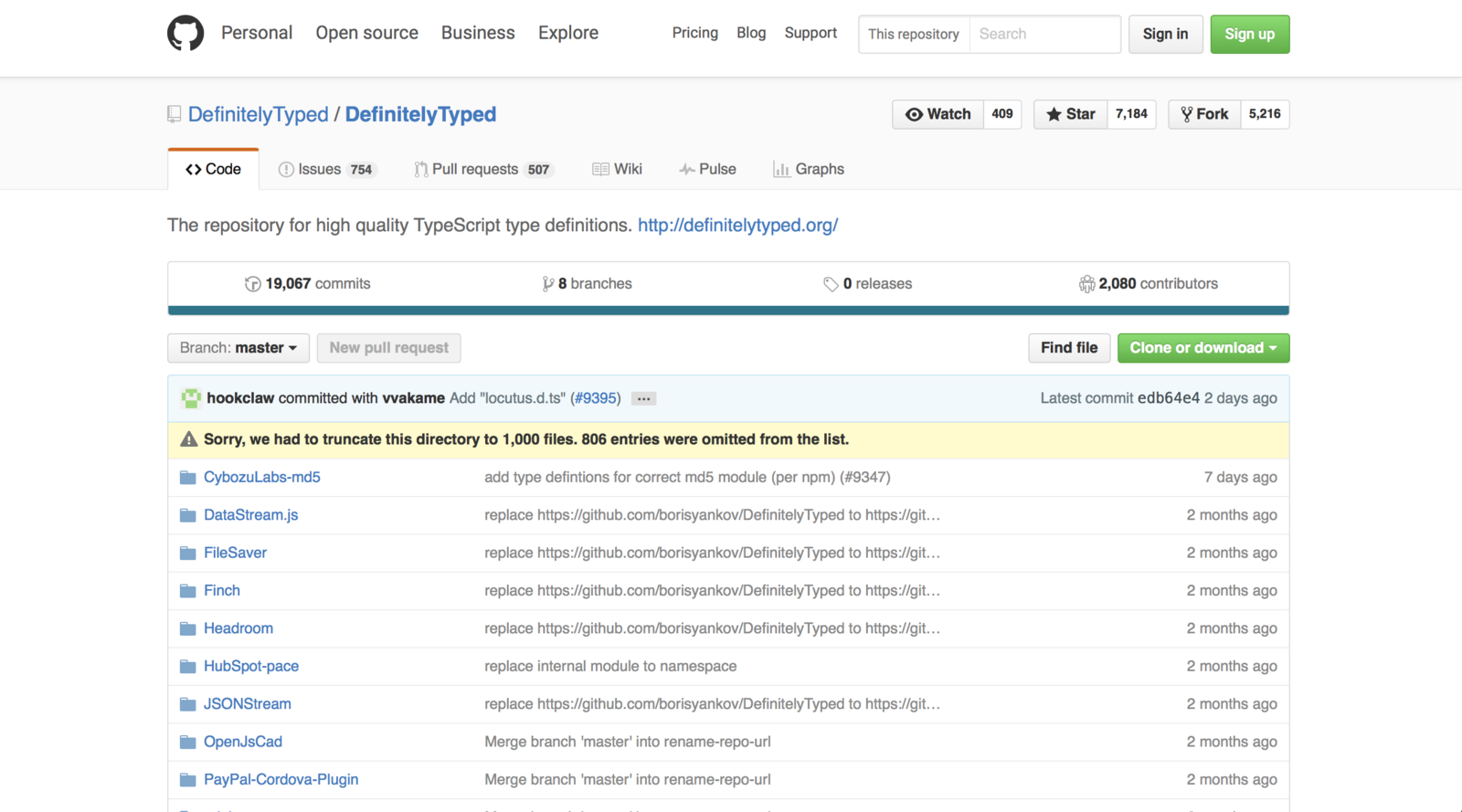The height and width of the screenshot is (812, 1462).
Task: Click the Fork button
Action: [x=1204, y=114]
